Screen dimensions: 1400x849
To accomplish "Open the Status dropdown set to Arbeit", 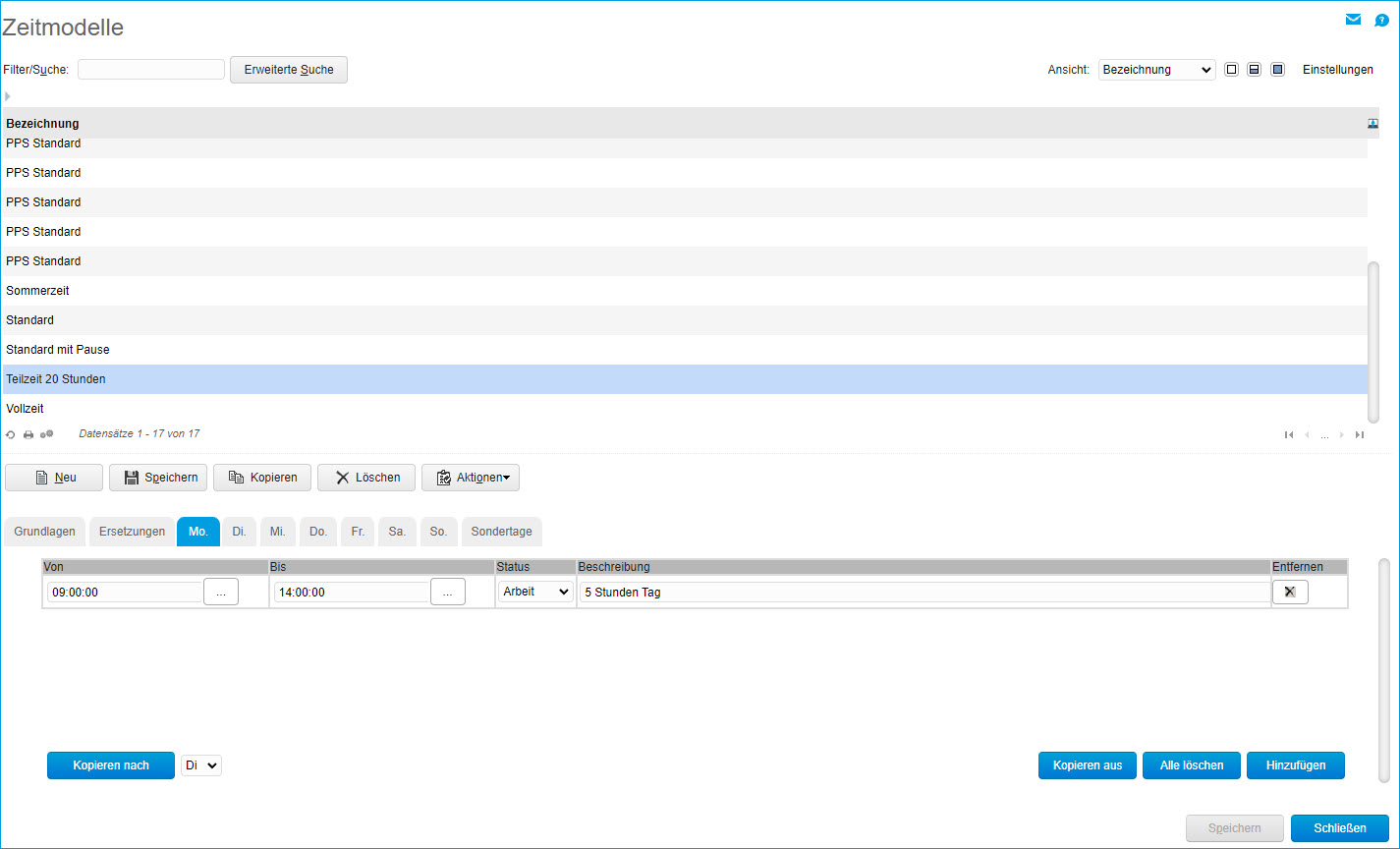I will pyautogui.click(x=535, y=592).
